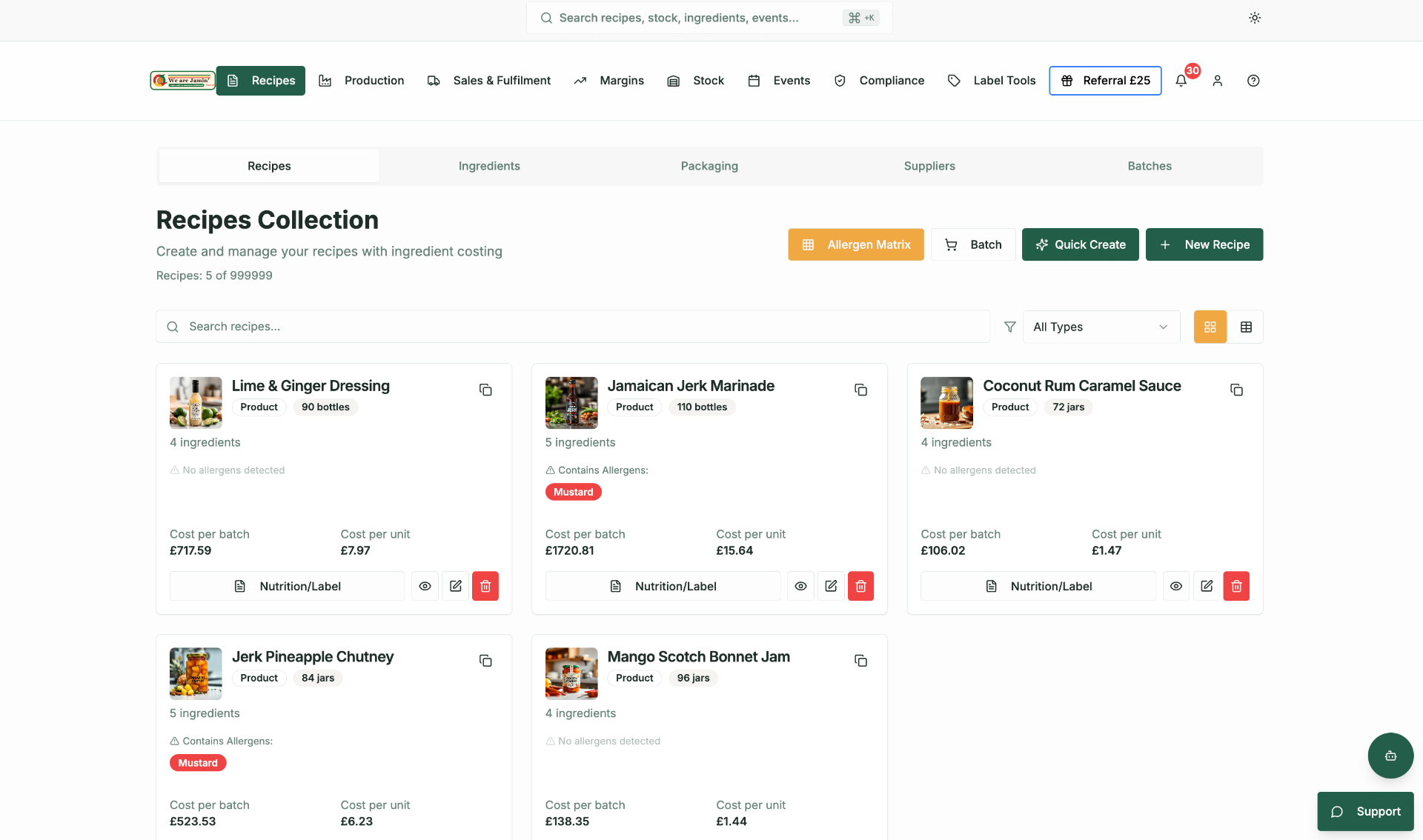The image size is (1423, 840).
Task: Click the Lime & Ginger Dressing thumbnail
Action: tap(196, 403)
